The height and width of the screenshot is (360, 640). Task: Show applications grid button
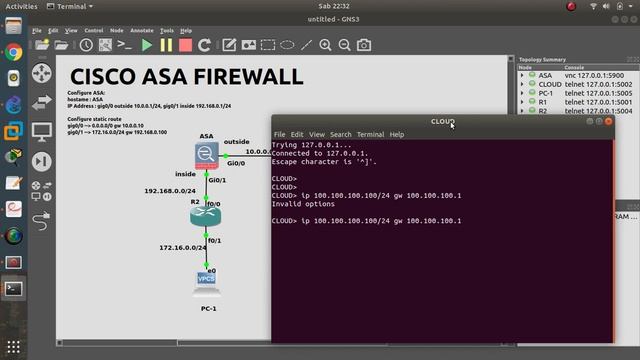coord(13,347)
